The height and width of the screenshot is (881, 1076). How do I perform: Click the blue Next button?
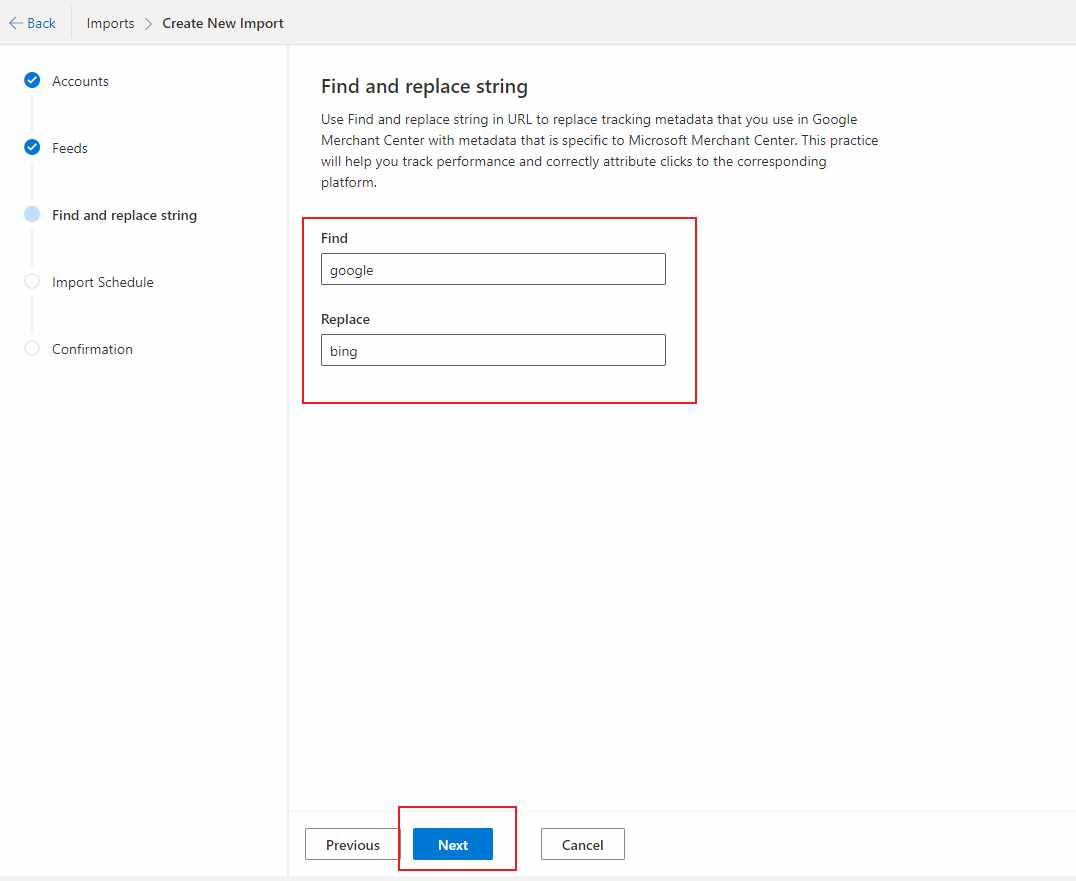[x=453, y=844]
